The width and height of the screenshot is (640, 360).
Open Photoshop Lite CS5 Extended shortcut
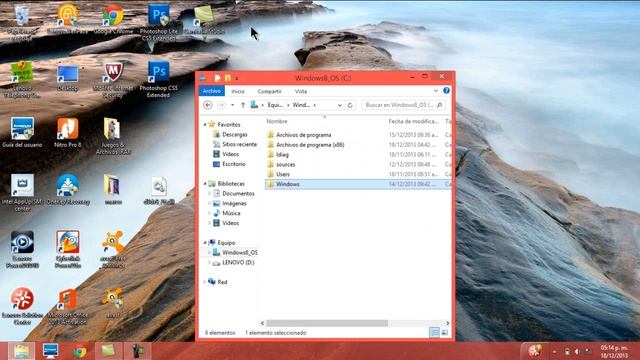(x=158, y=21)
